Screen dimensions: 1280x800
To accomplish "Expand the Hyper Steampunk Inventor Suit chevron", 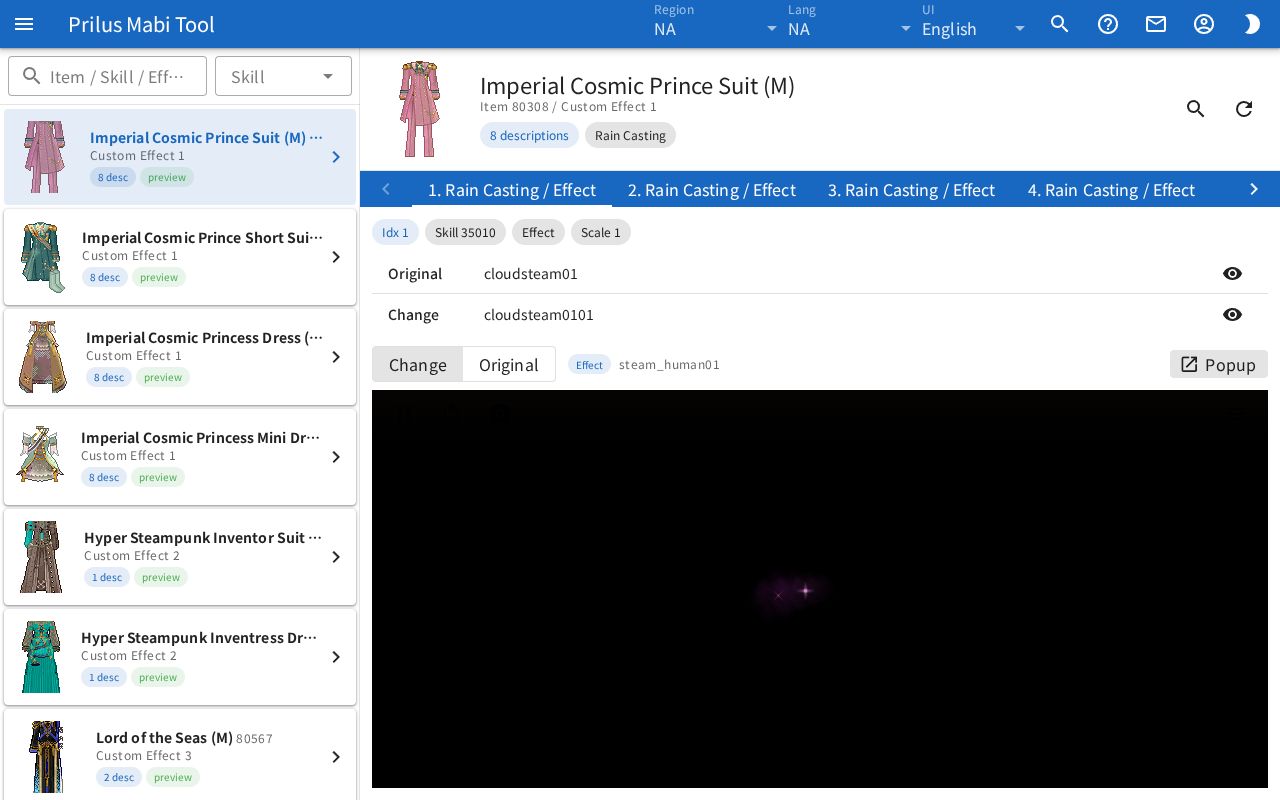I will point(336,557).
